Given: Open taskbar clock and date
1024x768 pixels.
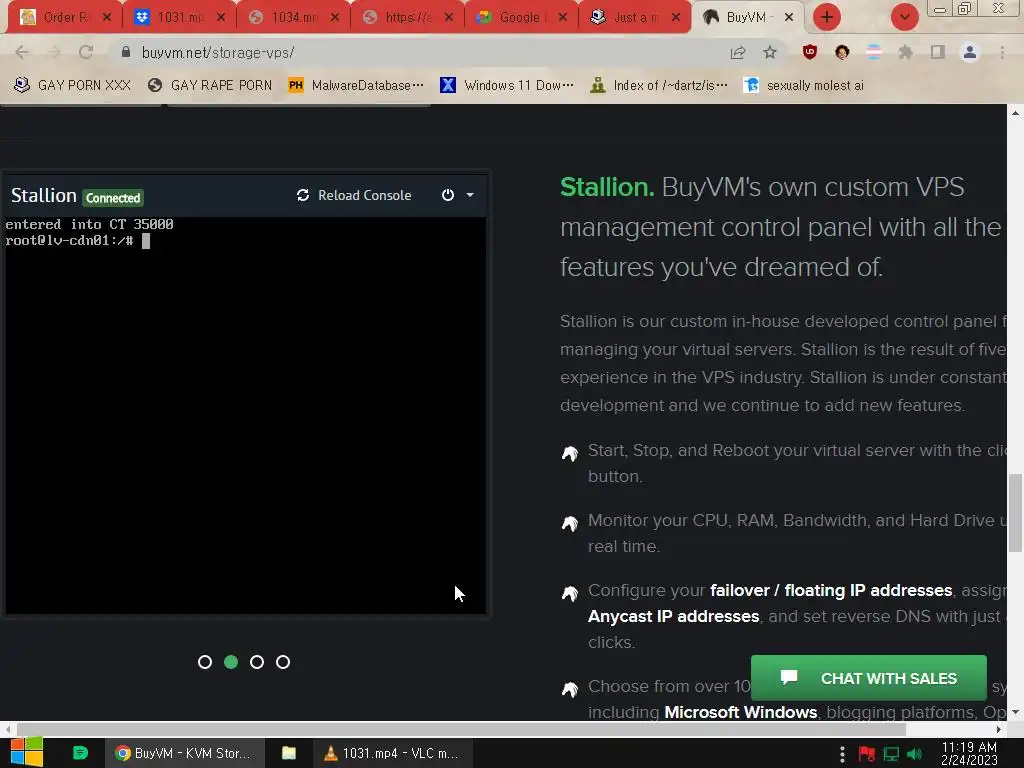Looking at the screenshot, I should click(x=969, y=754).
